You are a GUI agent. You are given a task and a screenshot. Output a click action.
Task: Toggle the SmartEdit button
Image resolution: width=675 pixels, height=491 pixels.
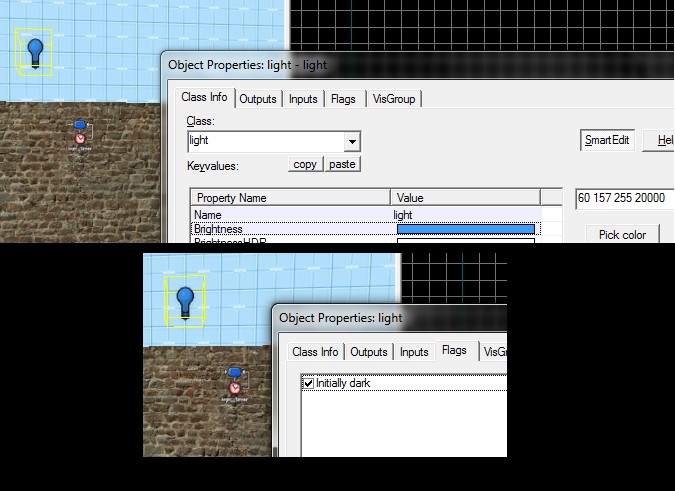[x=607, y=140]
